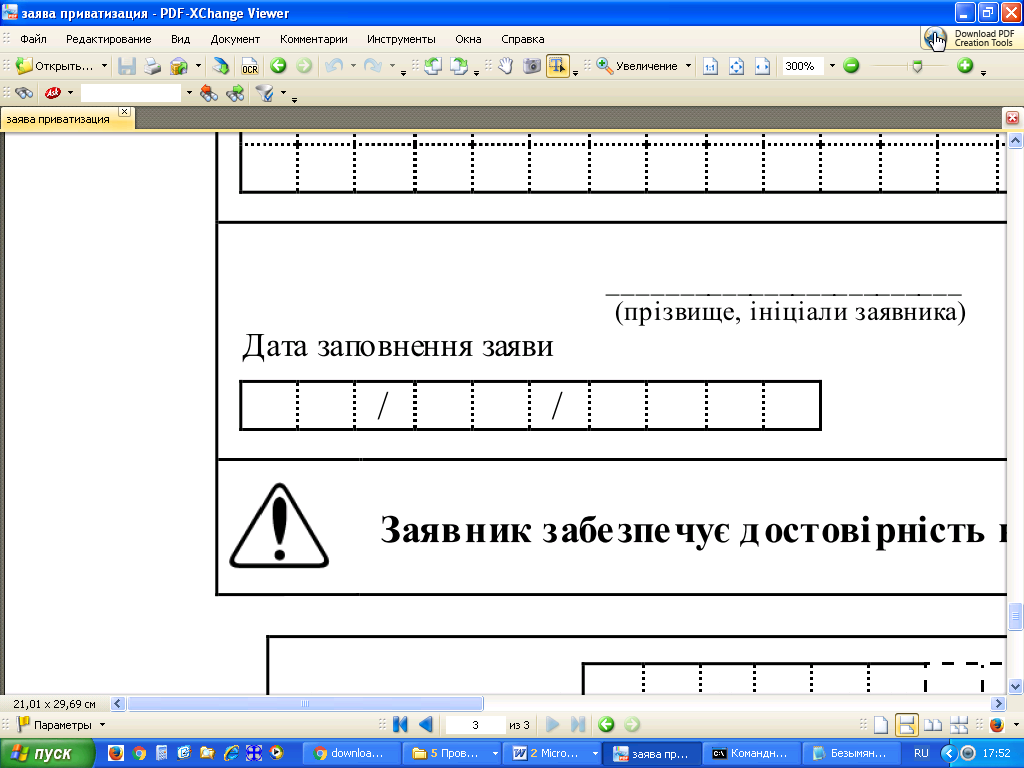Toggle single page layout
Viewport: 1024px width, 768px height.
coord(880,724)
